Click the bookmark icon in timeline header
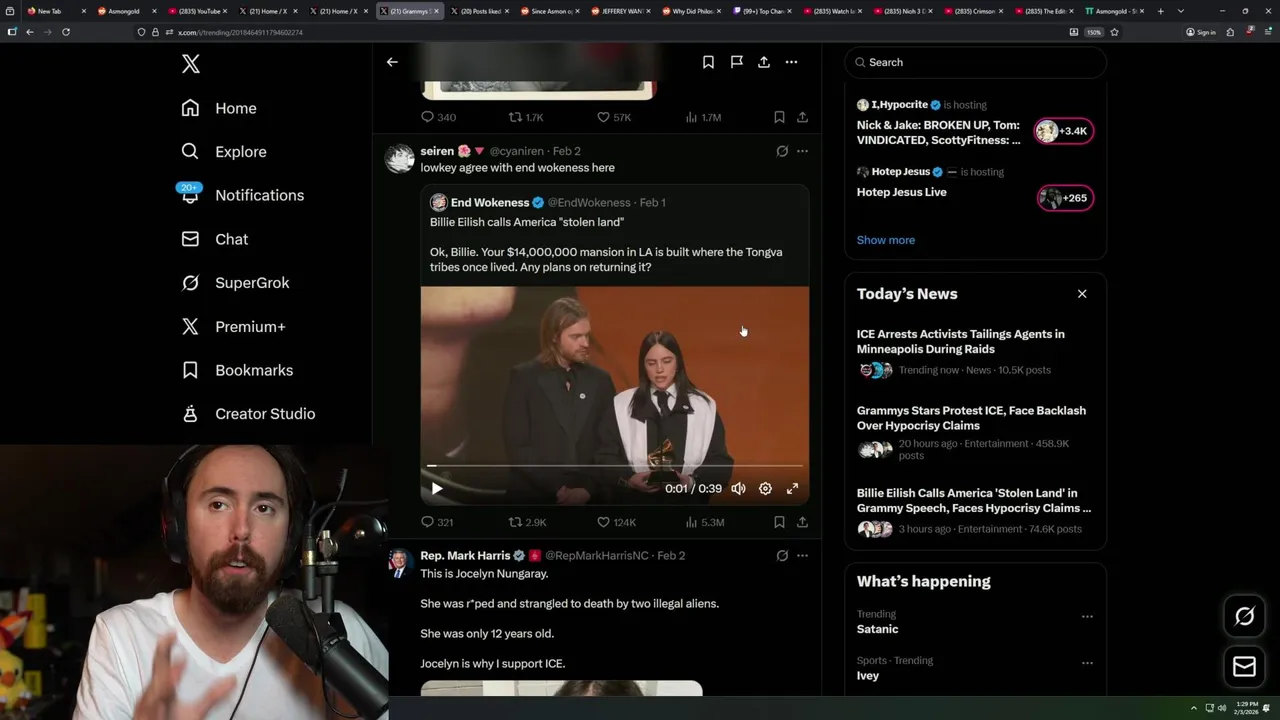 708,62
